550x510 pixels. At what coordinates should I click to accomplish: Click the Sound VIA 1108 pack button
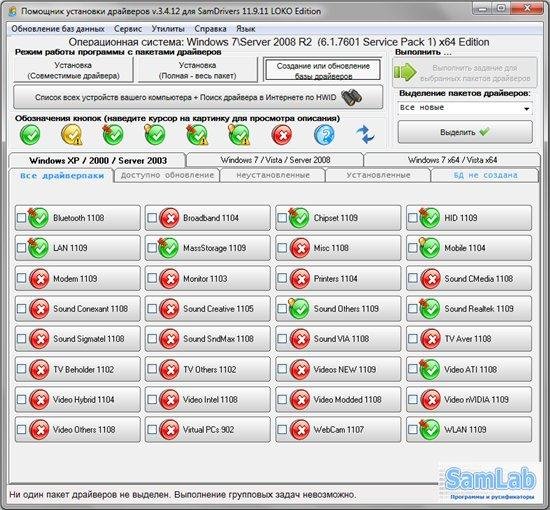(338, 339)
